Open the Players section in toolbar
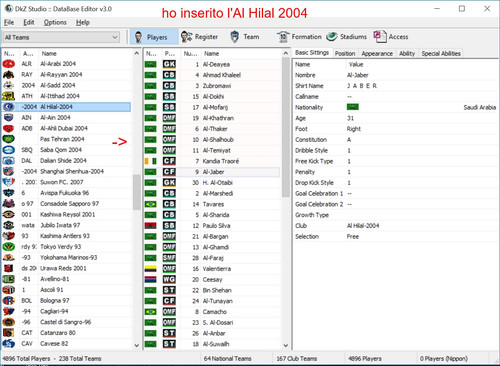The image size is (500, 366). (x=154, y=37)
